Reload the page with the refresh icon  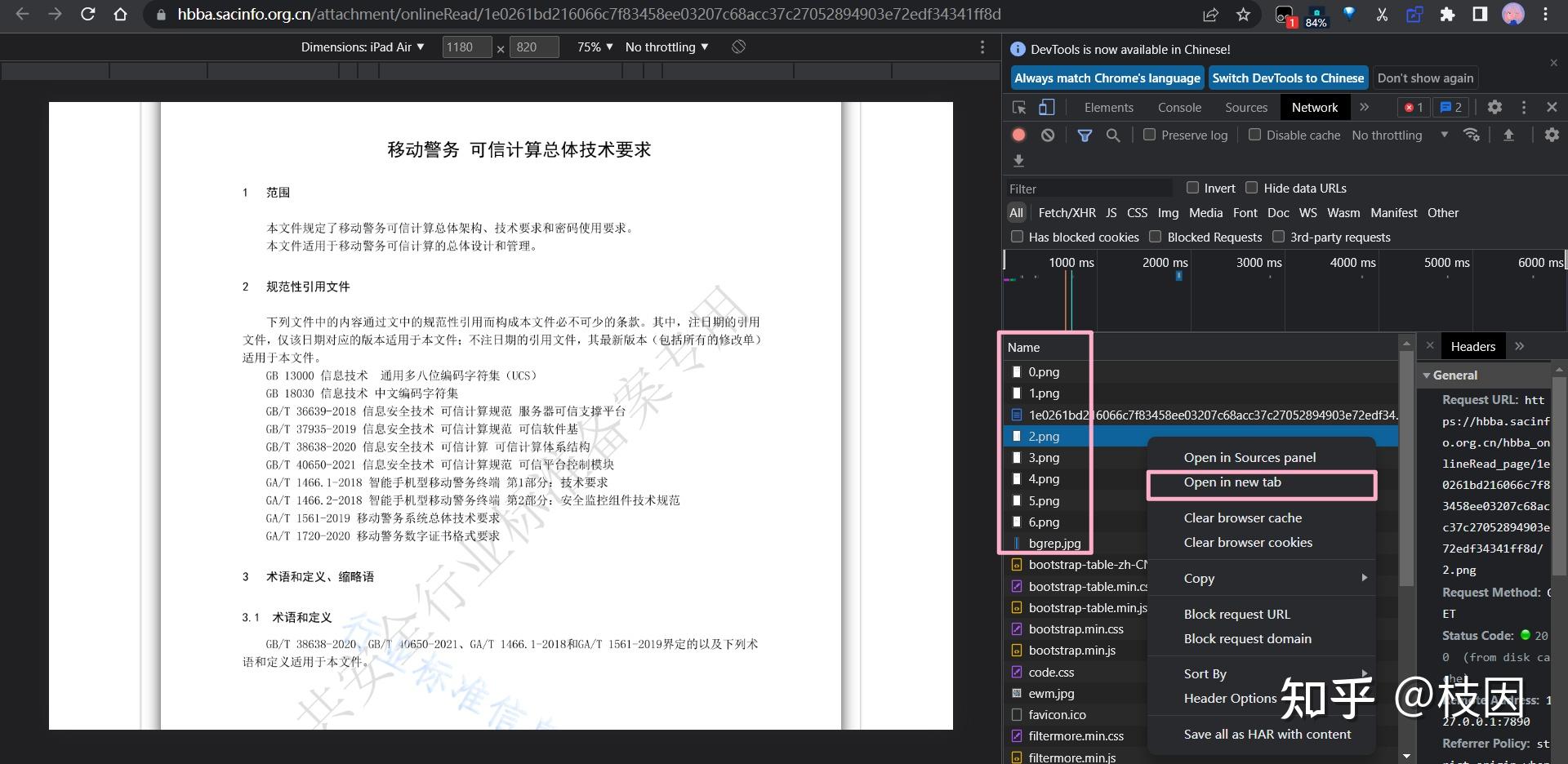[87, 14]
